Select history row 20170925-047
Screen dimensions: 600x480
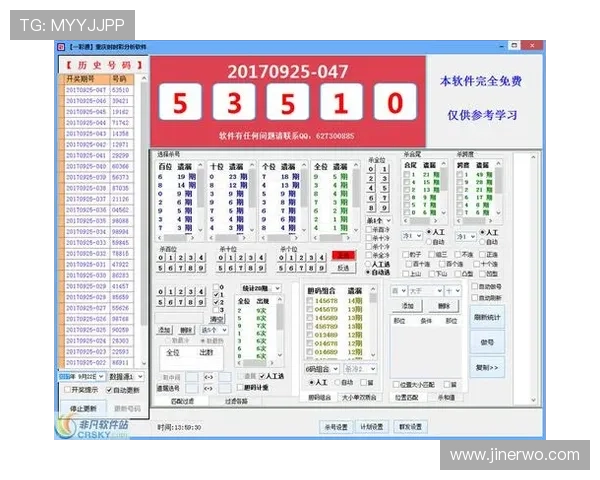tap(86, 90)
